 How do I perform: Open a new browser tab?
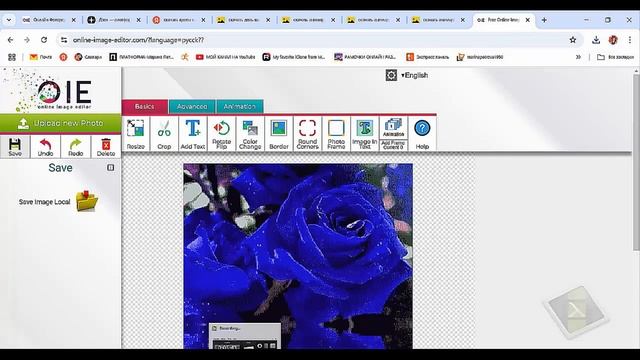(x=544, y=20)
